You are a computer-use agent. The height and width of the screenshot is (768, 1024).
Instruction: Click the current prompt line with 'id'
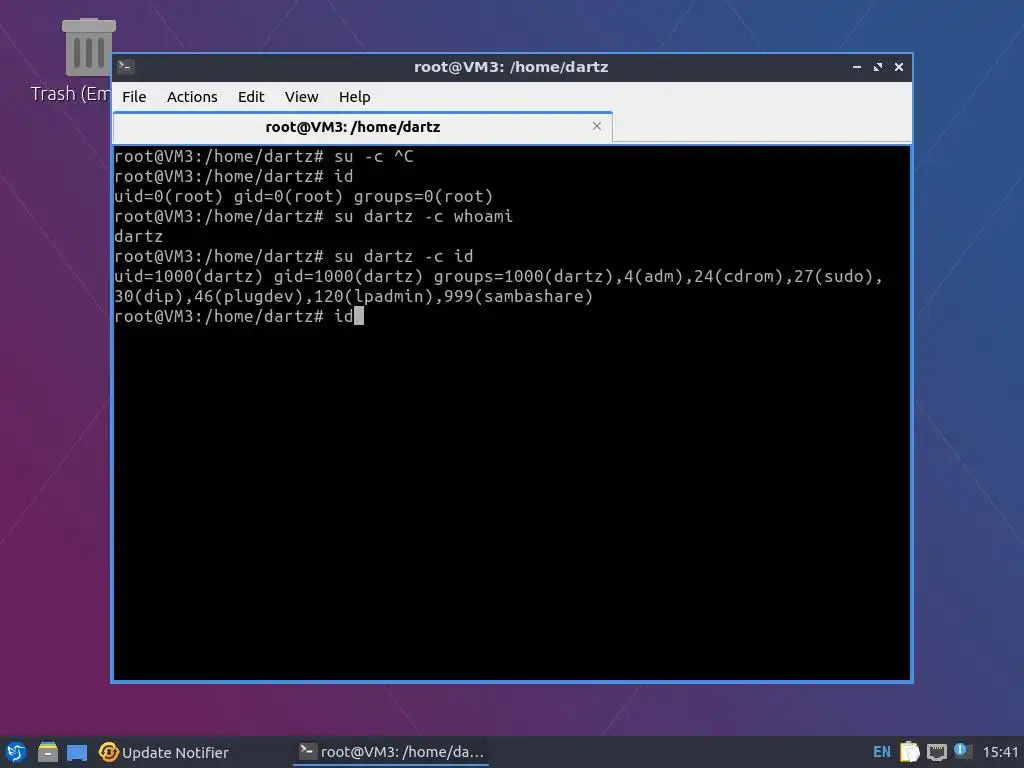point(239,316)
